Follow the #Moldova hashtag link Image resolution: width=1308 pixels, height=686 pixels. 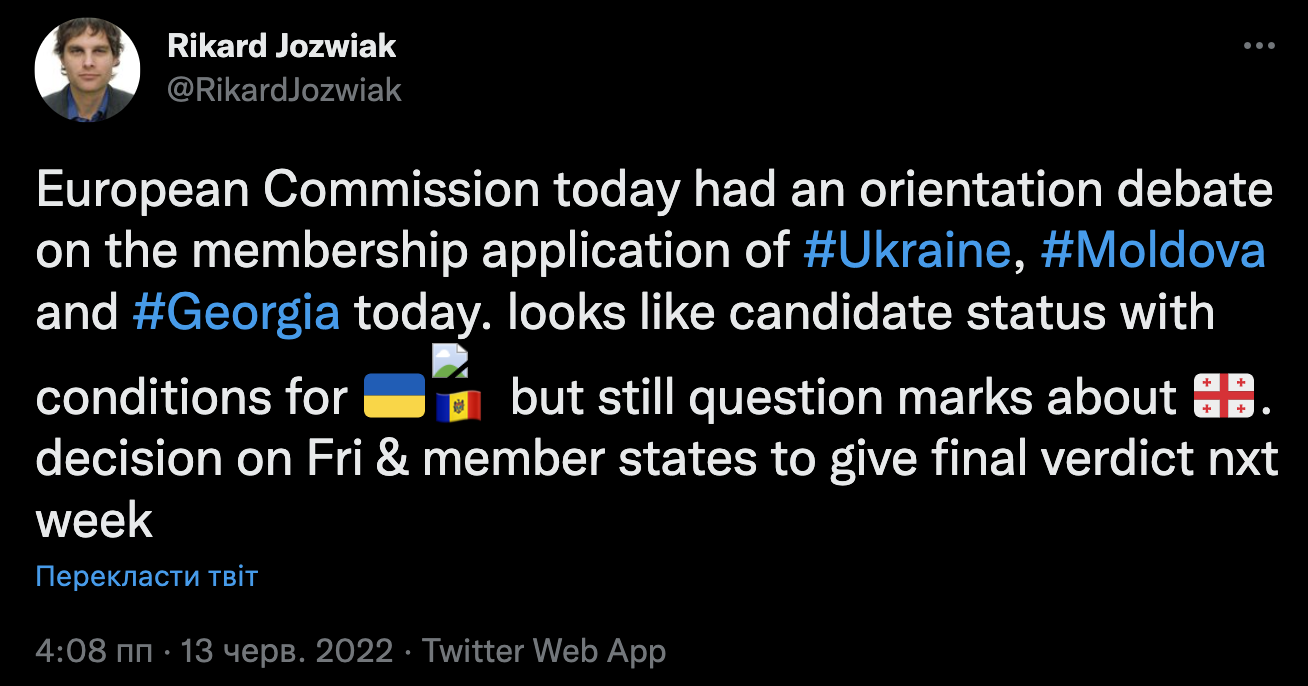tap(1153, 251)
